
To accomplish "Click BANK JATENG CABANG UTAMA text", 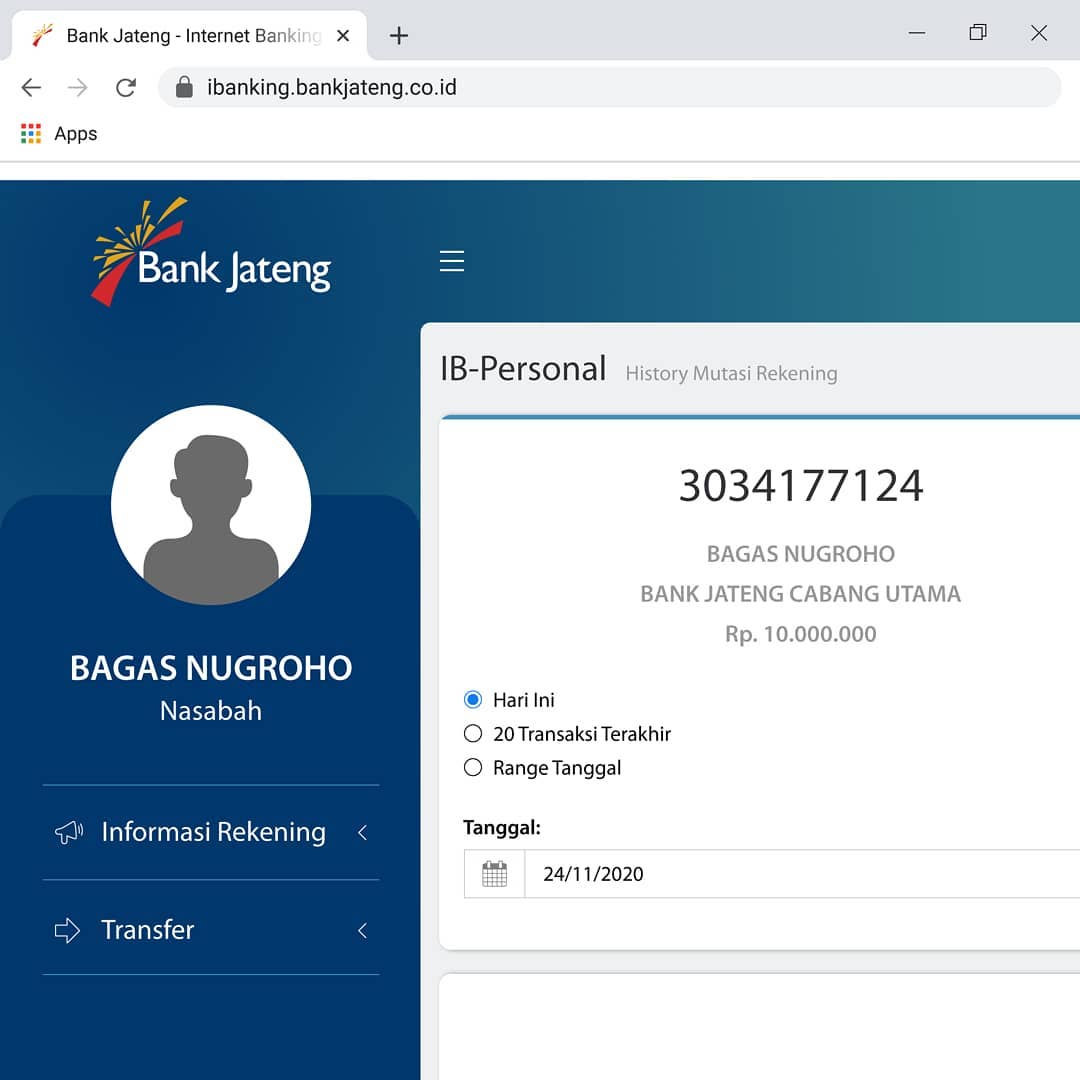I will point(800,594).
